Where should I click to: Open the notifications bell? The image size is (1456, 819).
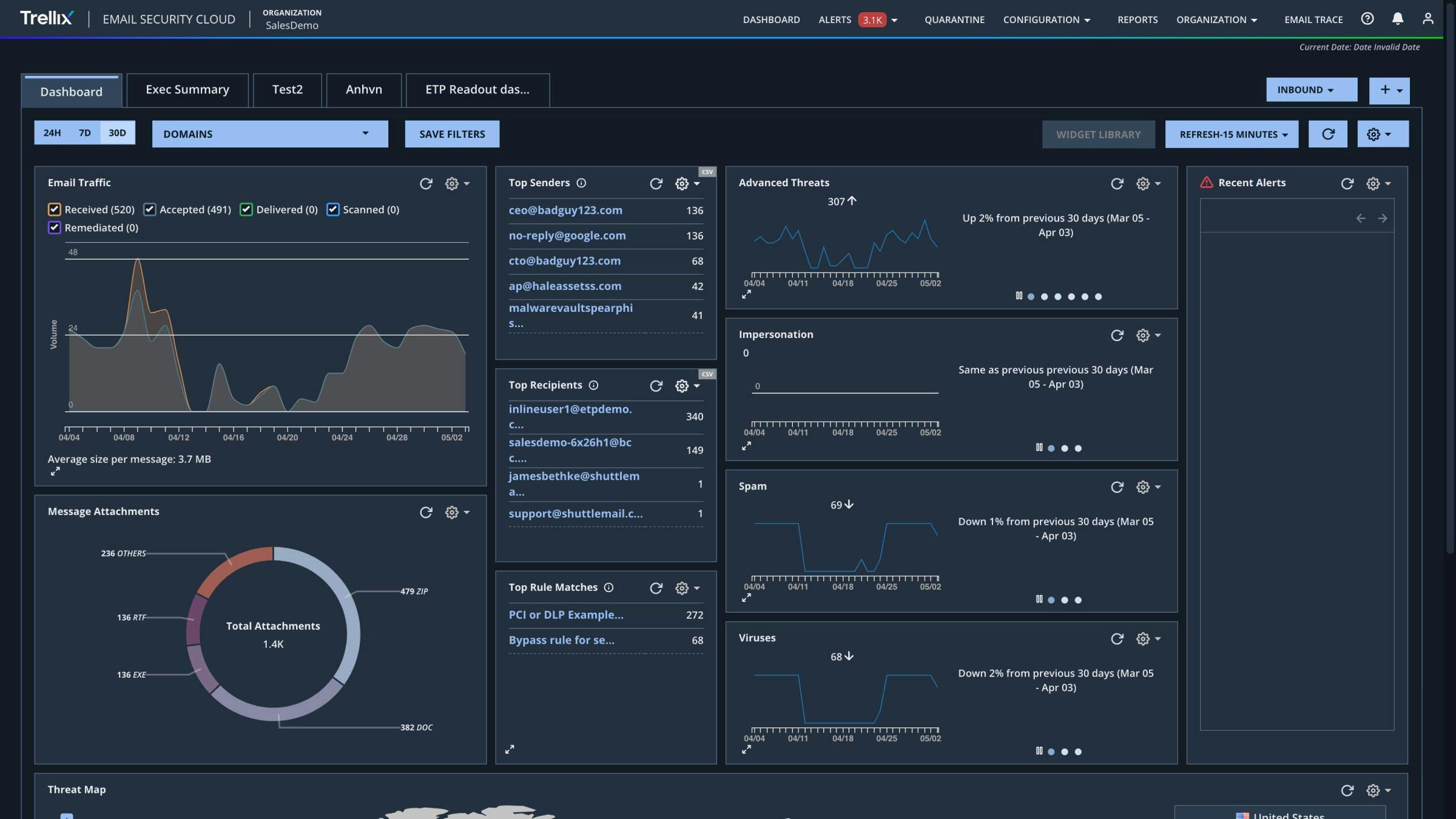click(1397, 19)
